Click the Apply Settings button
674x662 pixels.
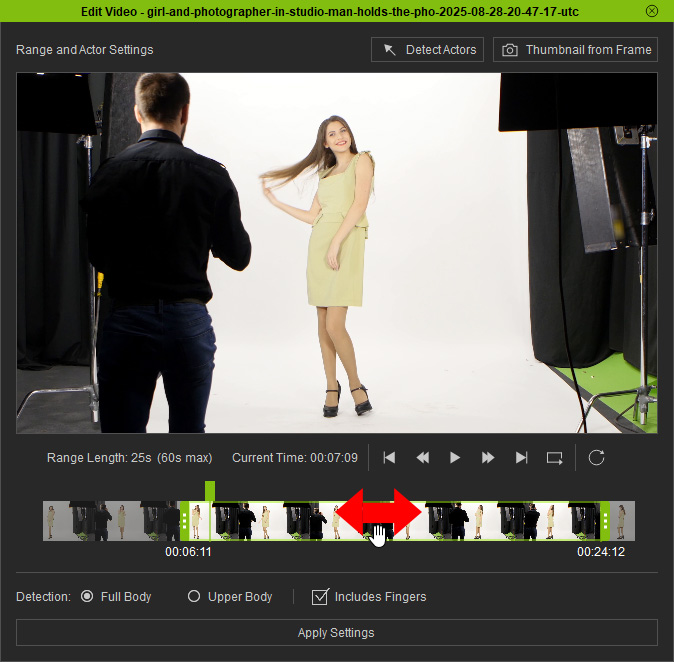(x=337, y=633)
